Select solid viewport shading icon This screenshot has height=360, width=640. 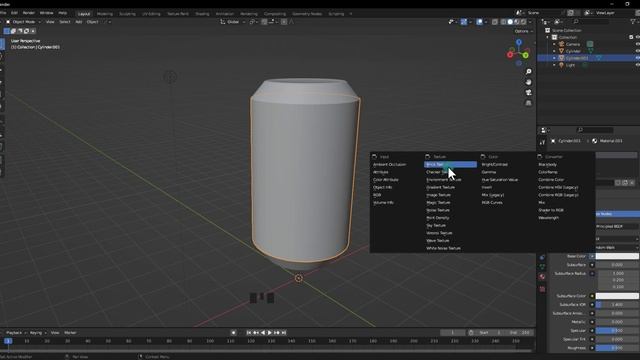[510, 22]
